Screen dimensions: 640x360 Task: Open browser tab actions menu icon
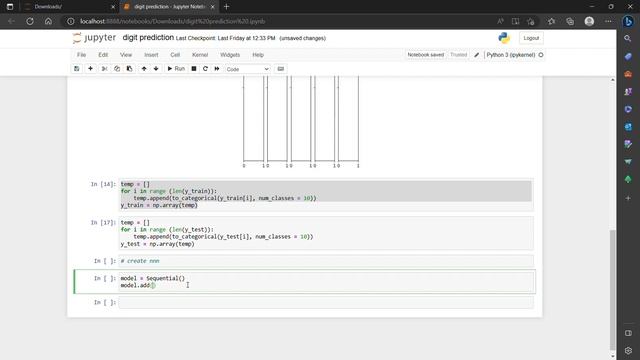coord(10,7)
